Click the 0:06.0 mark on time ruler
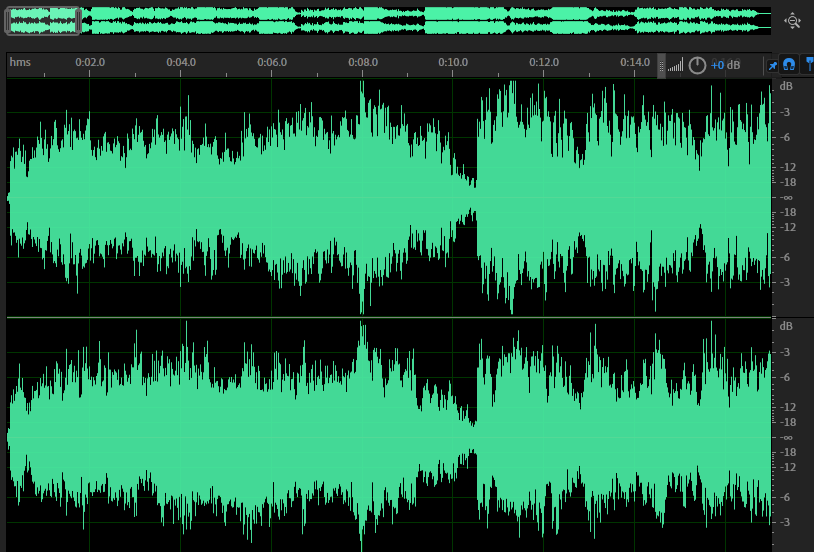 pos(272,62)
